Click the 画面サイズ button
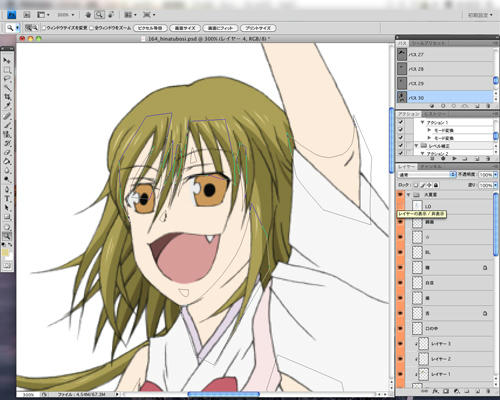Image resolution: width=500 pixels, height=400 pixels. tap(185, 28)
